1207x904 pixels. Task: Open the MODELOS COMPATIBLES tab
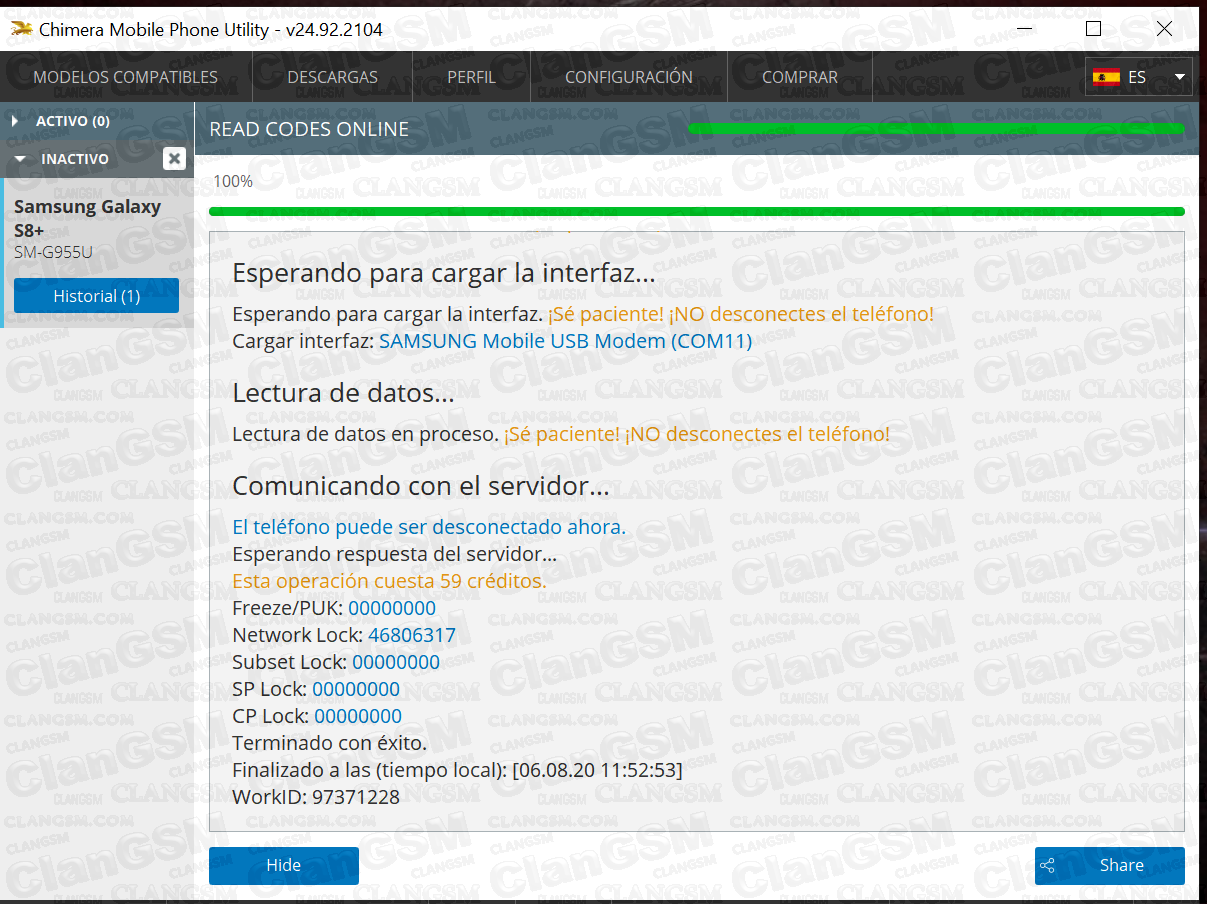pyautogui.click(x=125, y=77)
